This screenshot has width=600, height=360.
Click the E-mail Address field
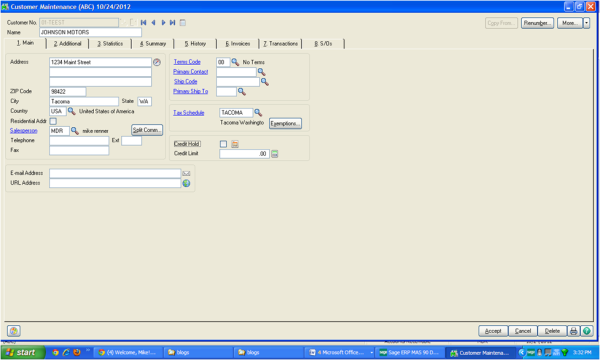(x=115, y=173)
